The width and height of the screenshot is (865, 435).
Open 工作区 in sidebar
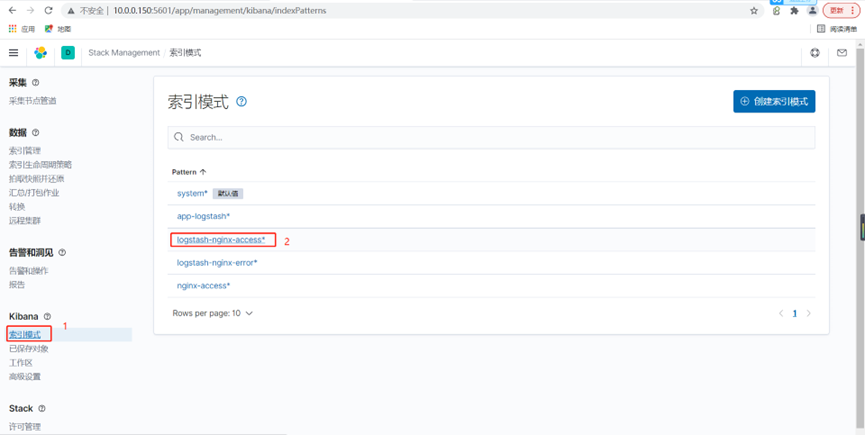21,363
